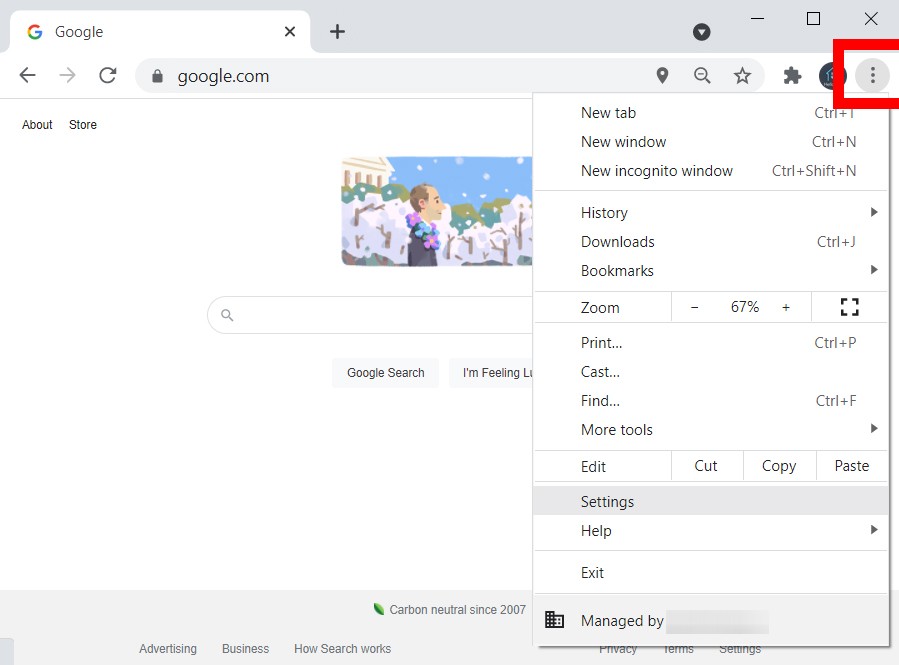Select Cast... from the menu
This screenshot has height=665, width=899.
click(711, 372)
